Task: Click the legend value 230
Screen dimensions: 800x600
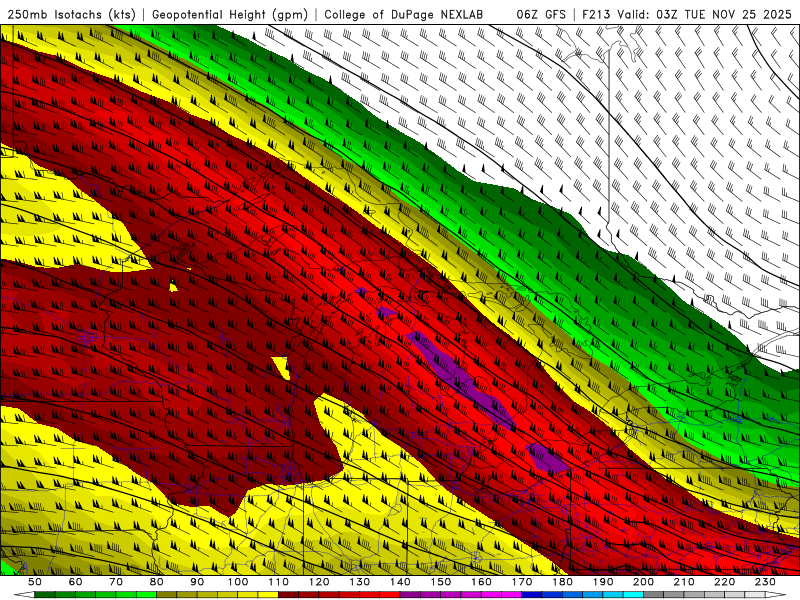Action: [x=765, y=582]
